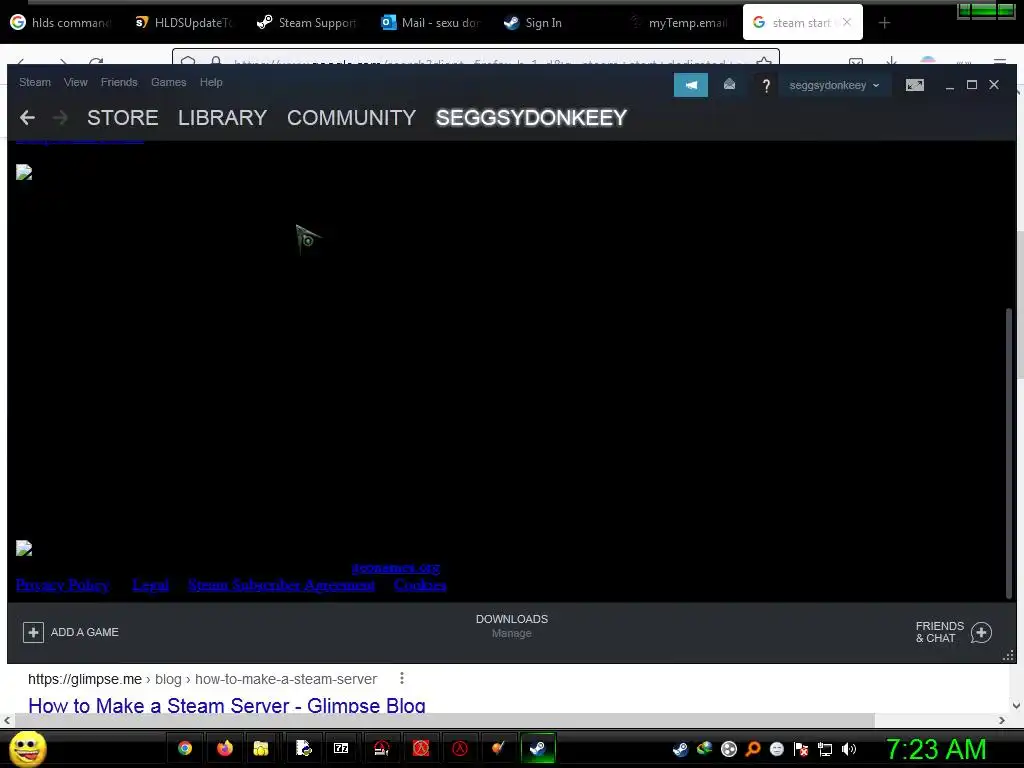The image size is (1024, 768).
Task: Go to the COMMUNITY section
Action: click(351, 118)
